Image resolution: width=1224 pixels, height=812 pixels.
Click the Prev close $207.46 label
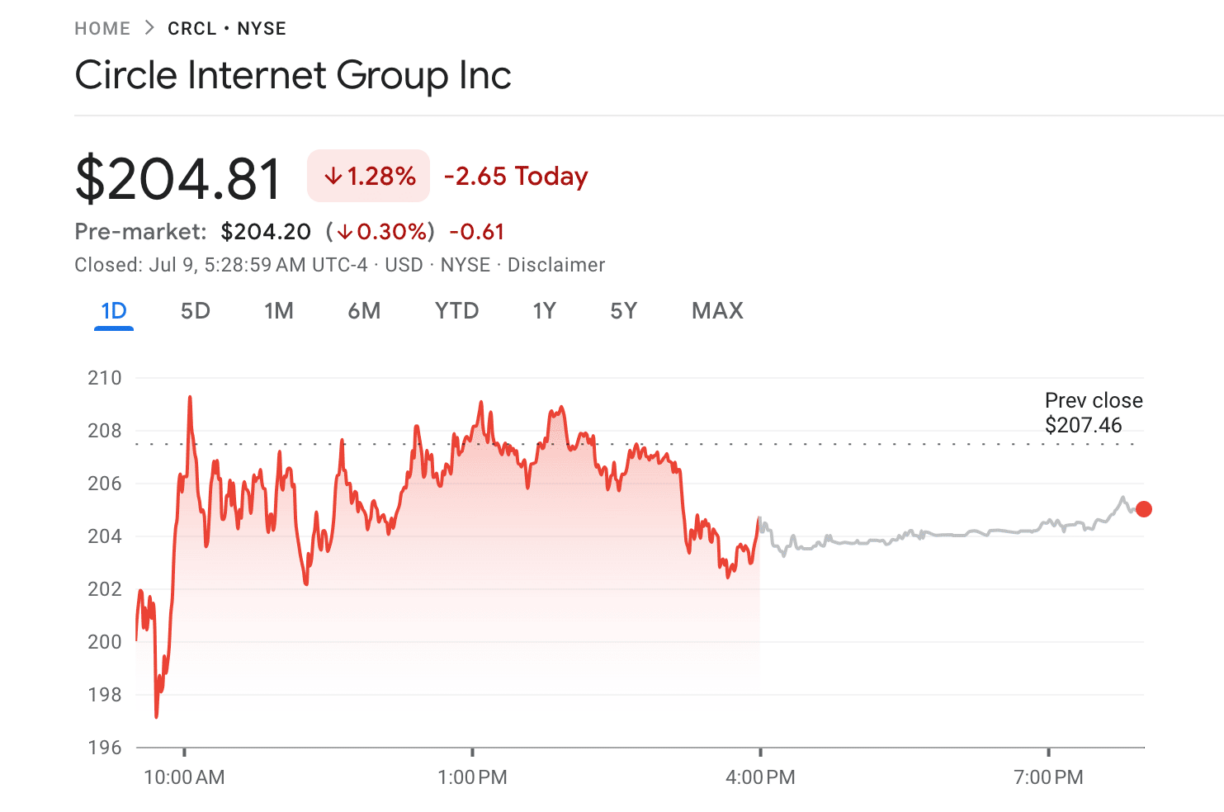tap(1093, 412)
